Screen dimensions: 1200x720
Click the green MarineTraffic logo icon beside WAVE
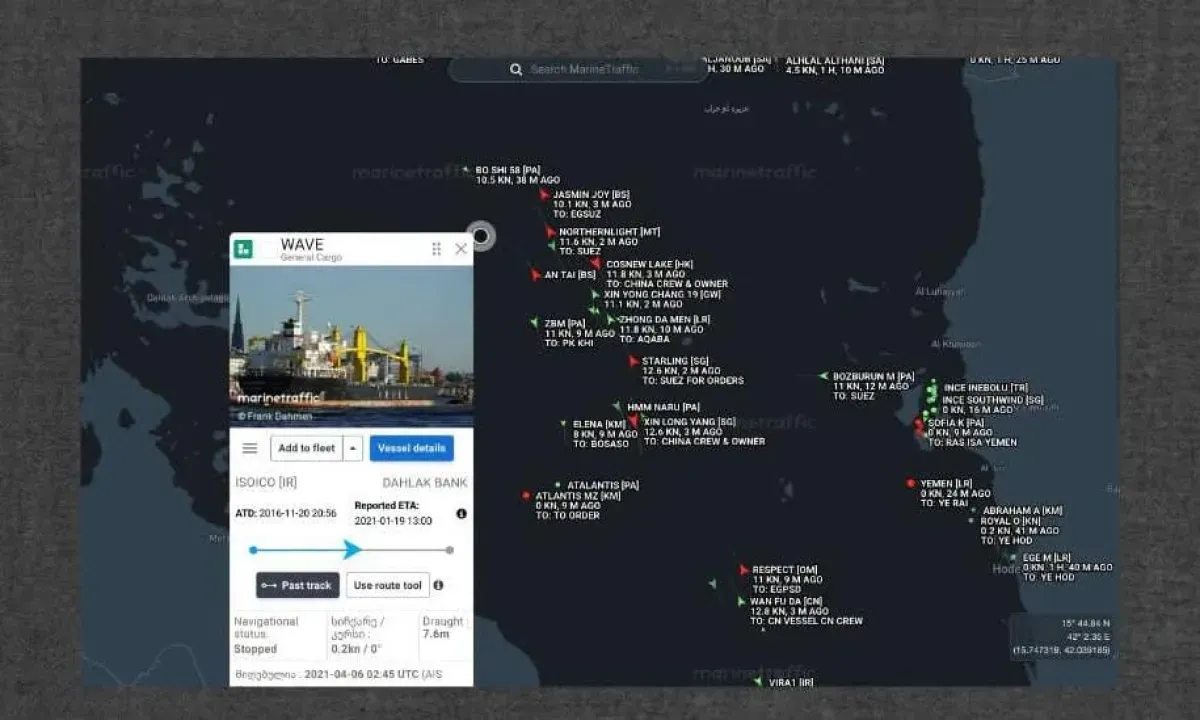tap(243, 249)
